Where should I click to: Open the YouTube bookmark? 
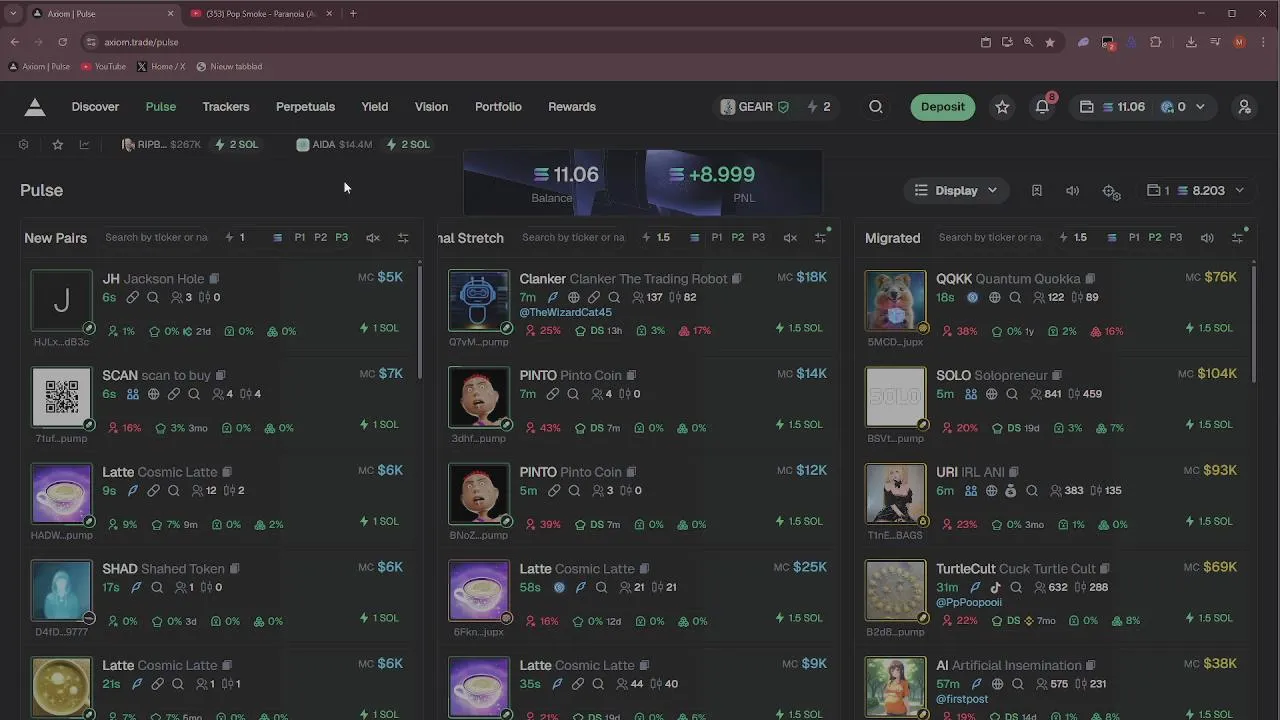pos(103,67)
